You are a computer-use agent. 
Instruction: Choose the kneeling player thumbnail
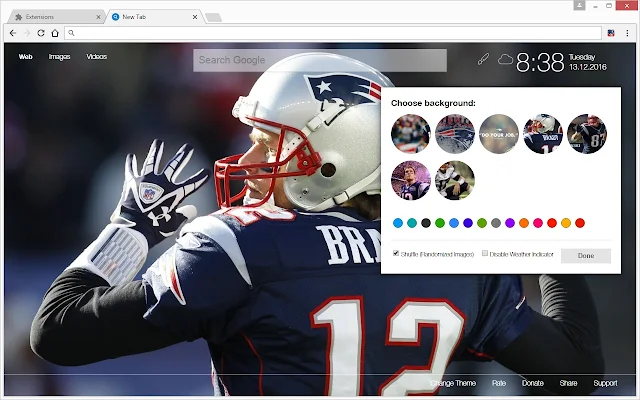coord(455,180)
